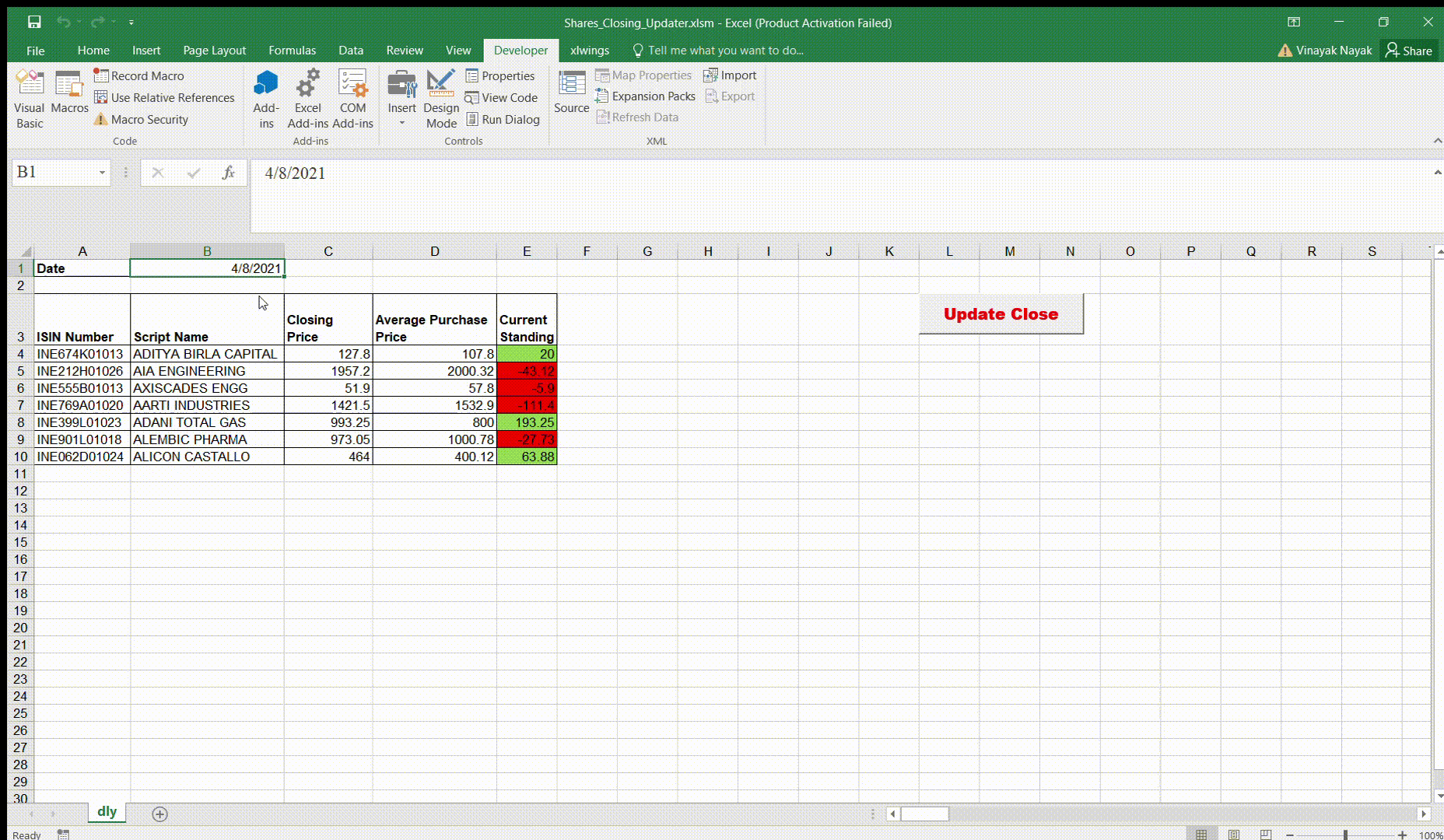Select the Macros icon
The height and width of the screenshot is (840, 1444).
(69, 96)
